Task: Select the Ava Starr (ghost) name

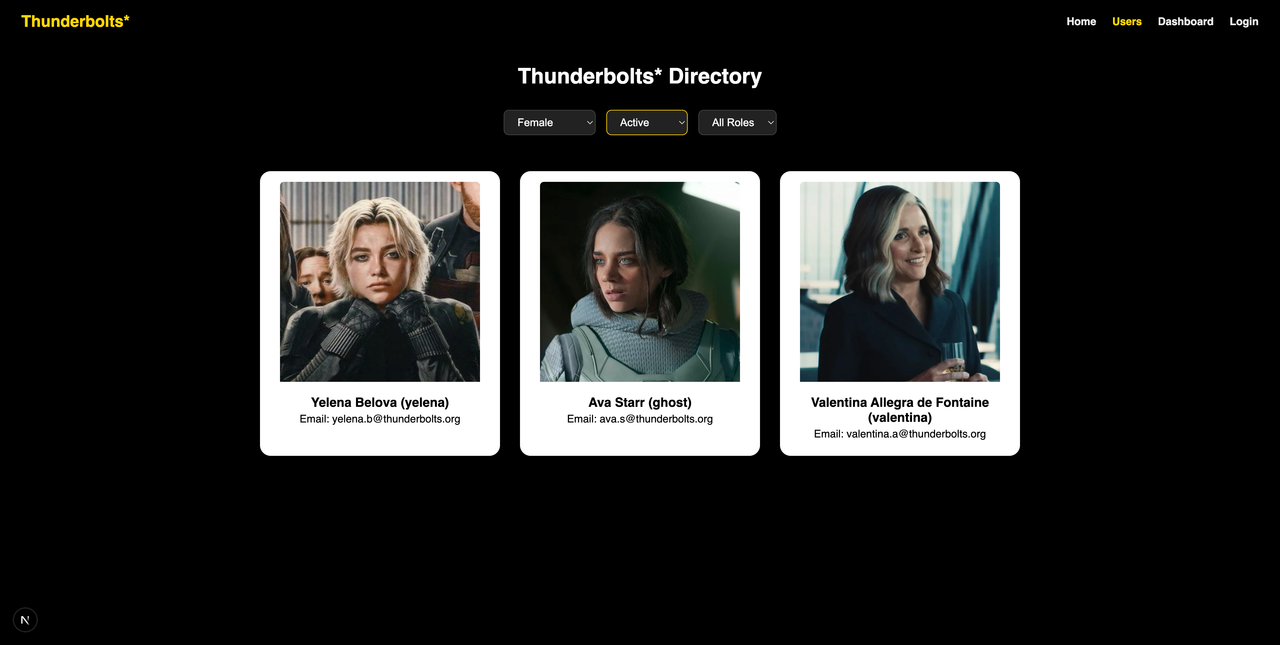Action: coord(640,403)
